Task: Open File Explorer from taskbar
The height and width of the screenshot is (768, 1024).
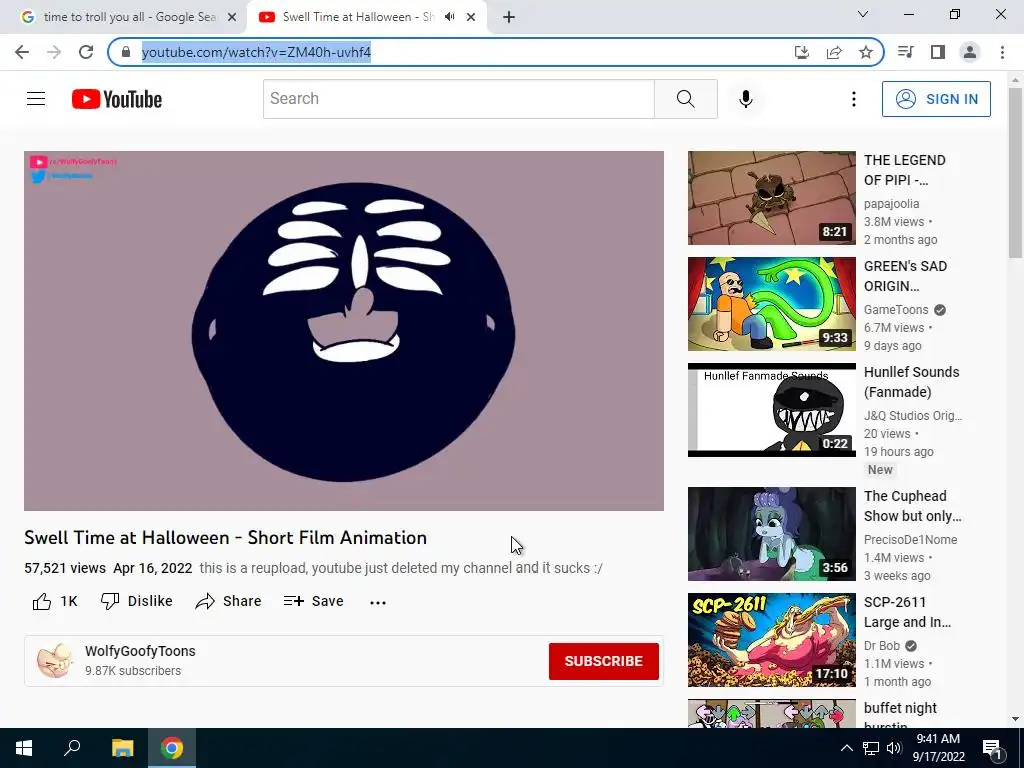Action: coord(122,748)
